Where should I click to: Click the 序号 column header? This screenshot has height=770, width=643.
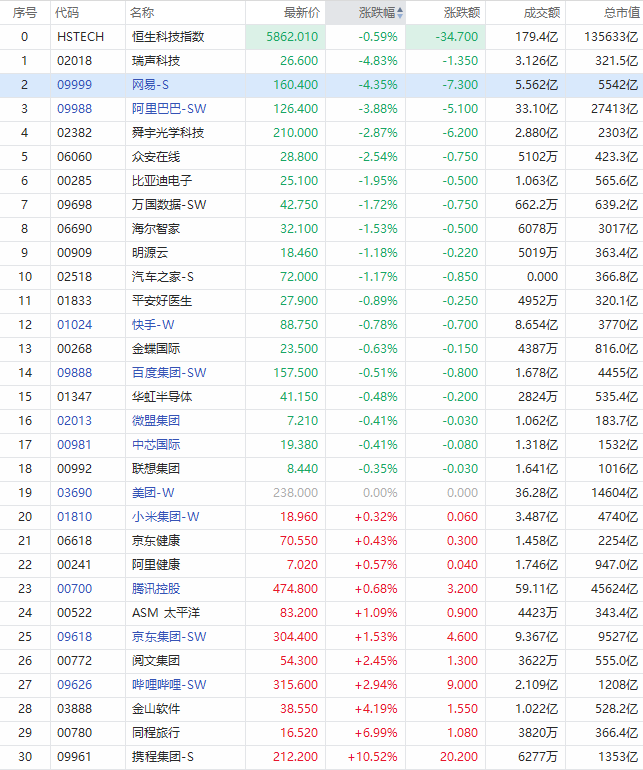point(25,13)
